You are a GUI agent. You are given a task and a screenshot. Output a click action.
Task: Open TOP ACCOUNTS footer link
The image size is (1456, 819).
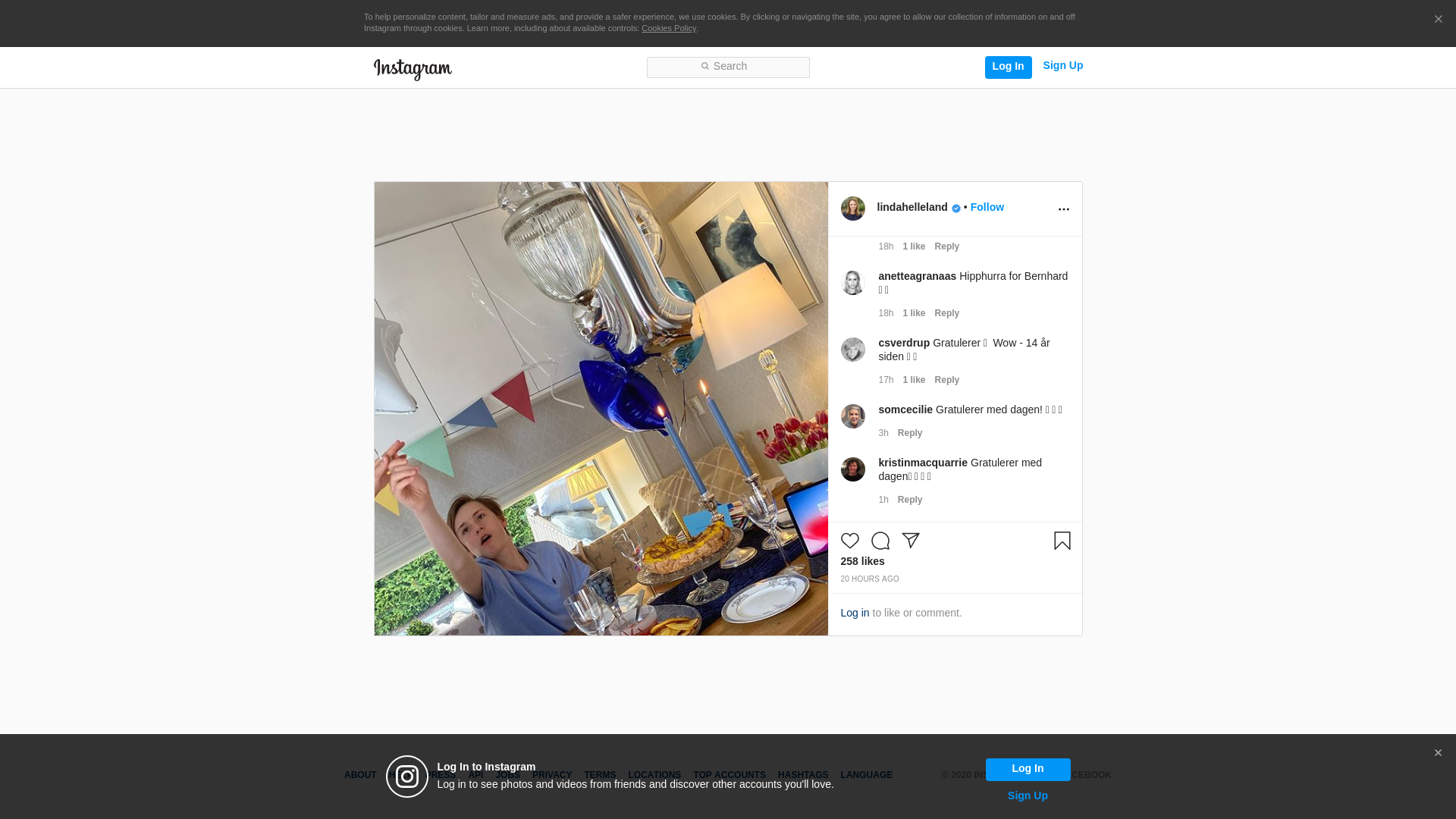(x=730, y=776)
